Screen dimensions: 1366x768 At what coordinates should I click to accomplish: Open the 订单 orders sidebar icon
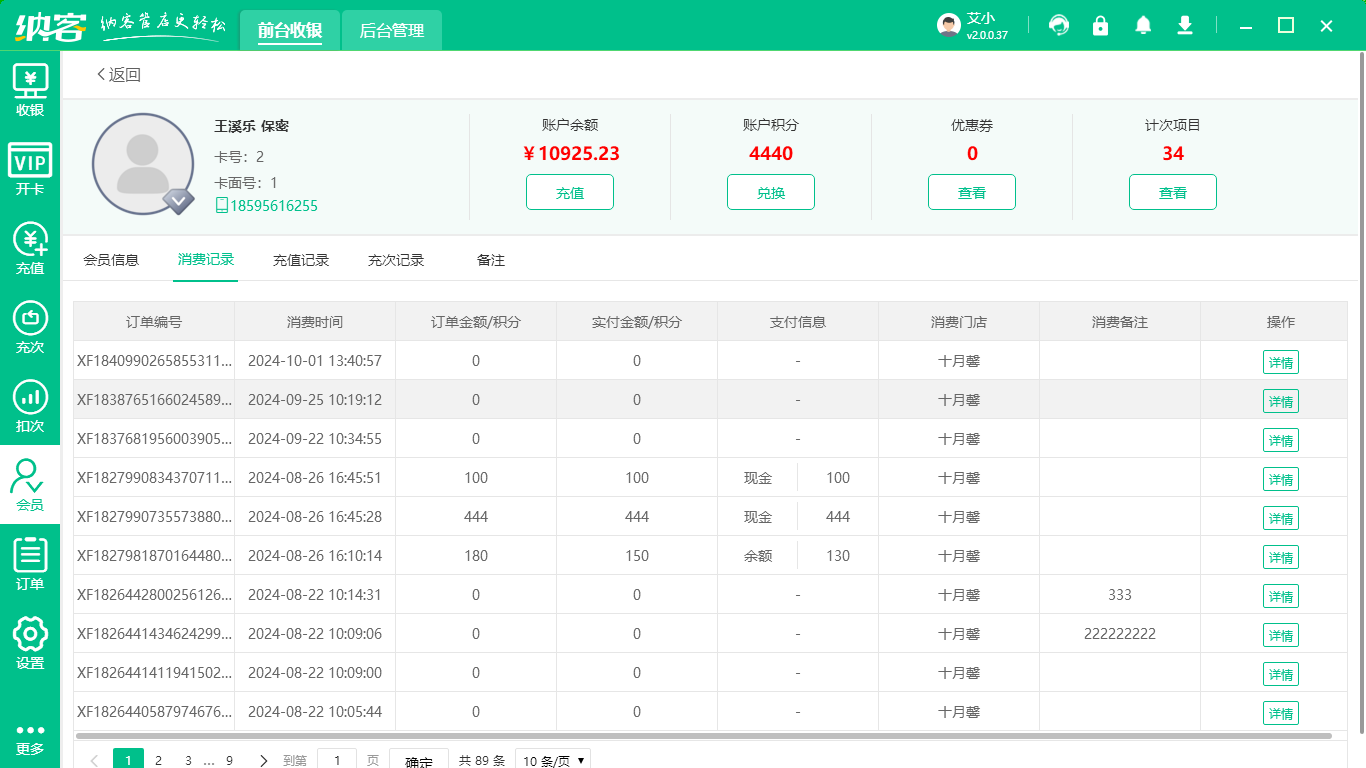point(30,563)
